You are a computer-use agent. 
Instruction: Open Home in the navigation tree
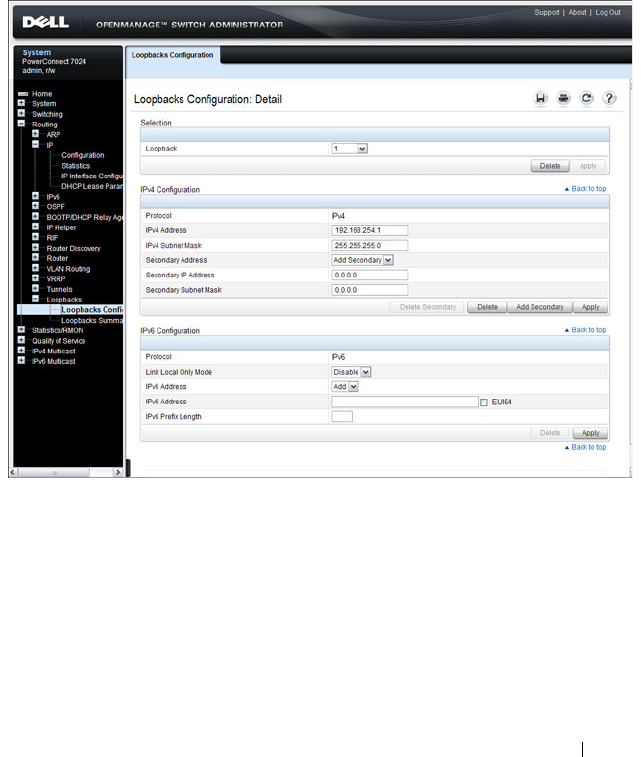tap(42, 94)
